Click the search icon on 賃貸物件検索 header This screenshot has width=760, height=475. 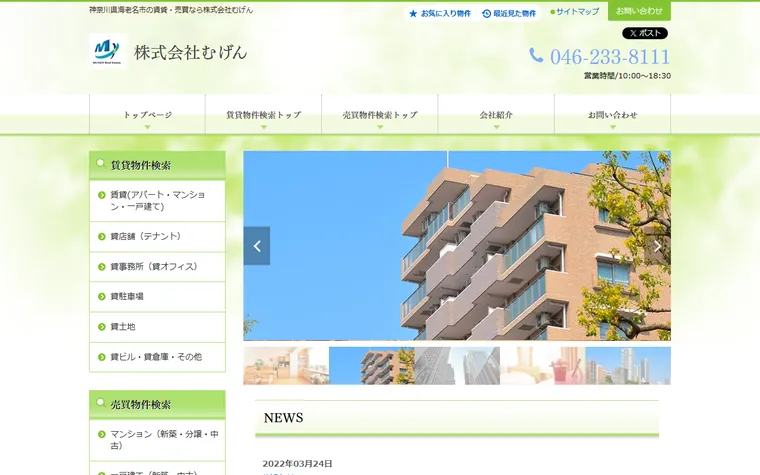tap(100, 163)
